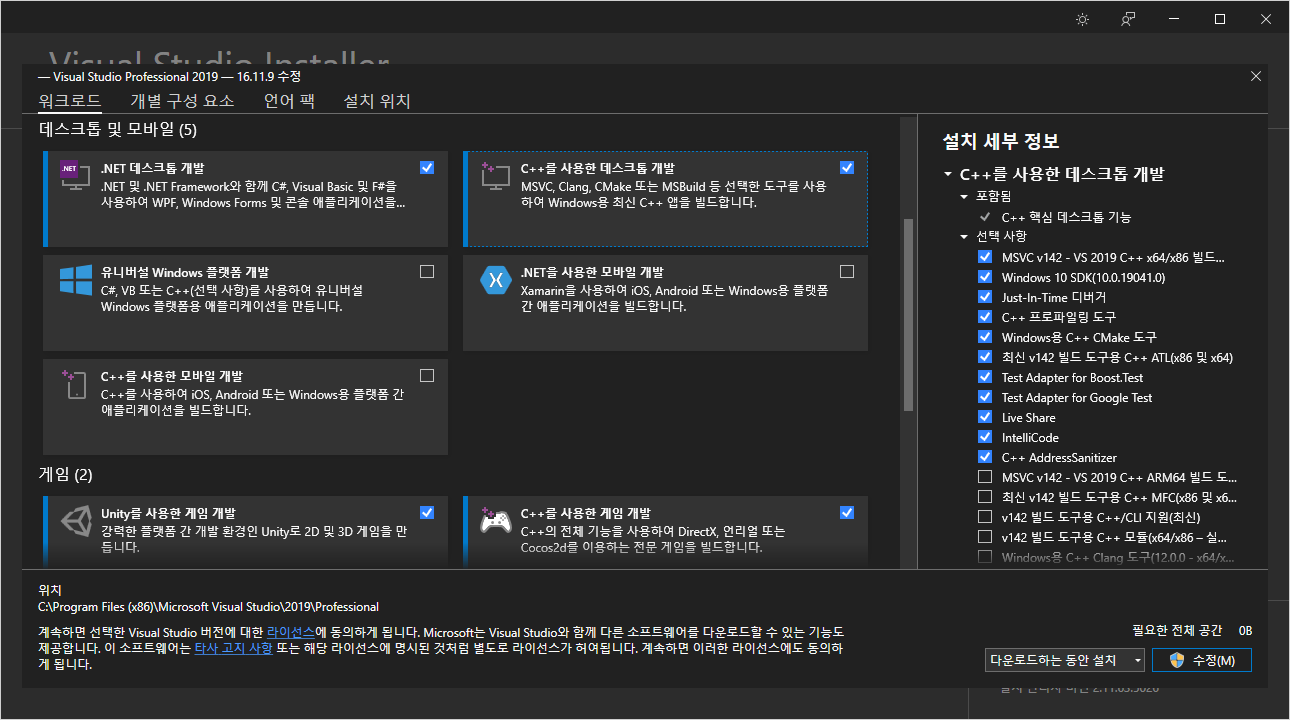Uncheck Test Adapter for Boost.Test option
The width and height of the screenshot is (1290, 720).
(x=985, y=377)
